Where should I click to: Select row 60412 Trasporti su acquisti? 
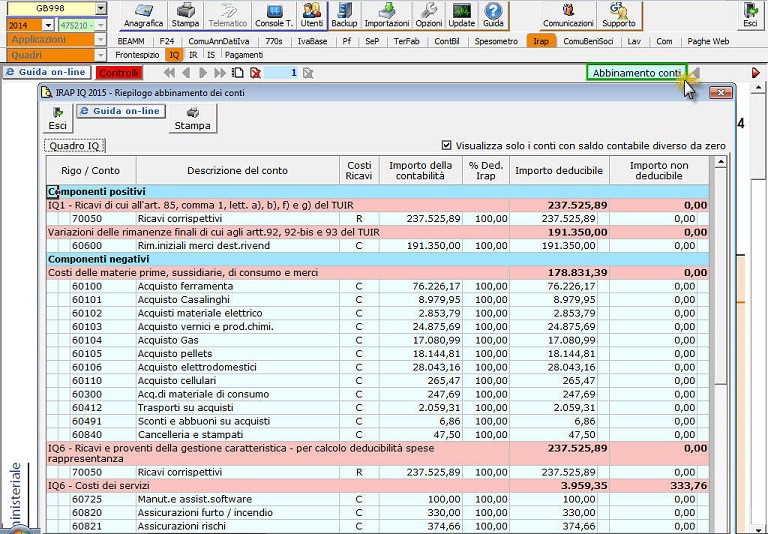377,408
